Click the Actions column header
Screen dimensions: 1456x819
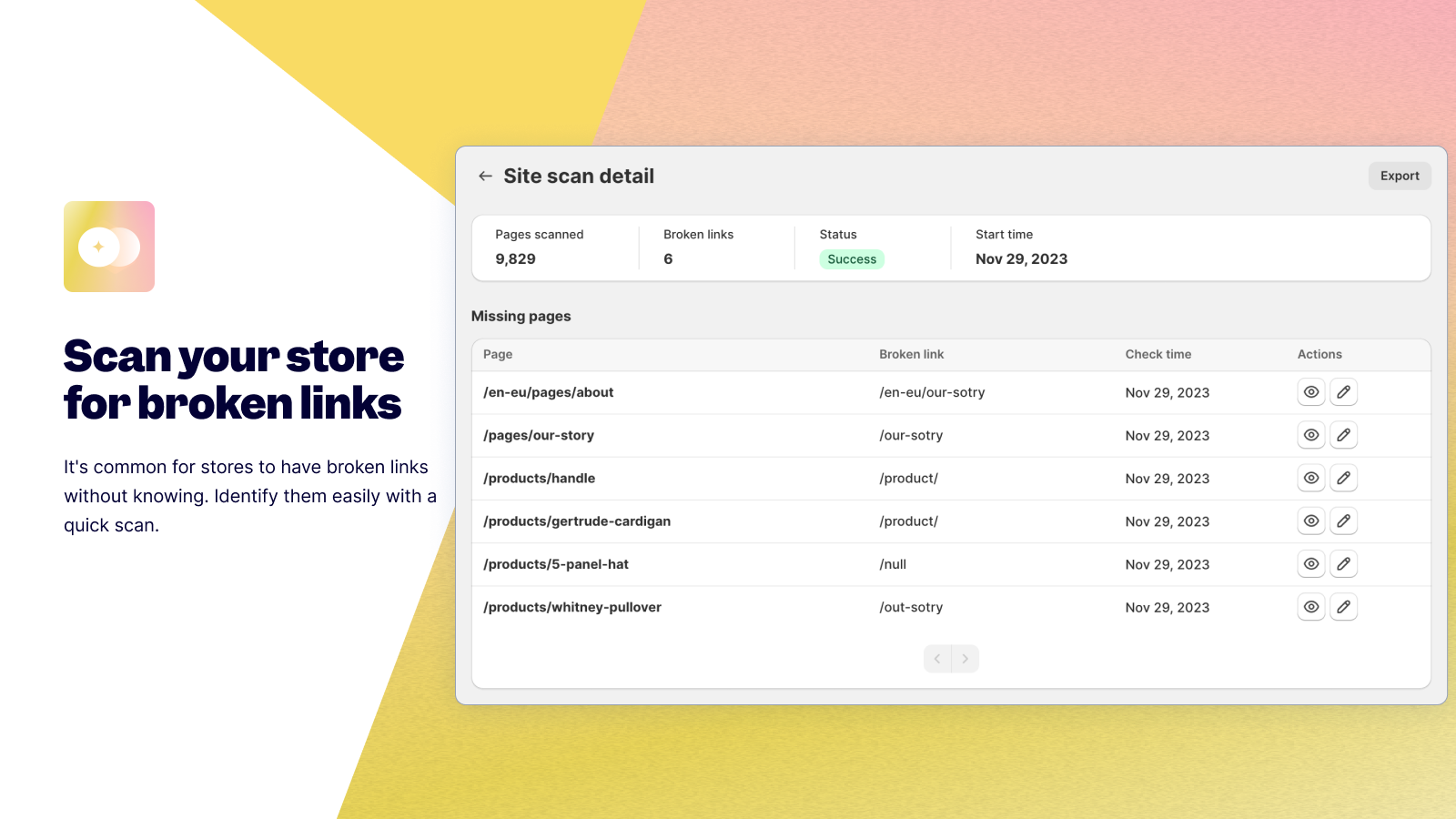[1319, 354]
